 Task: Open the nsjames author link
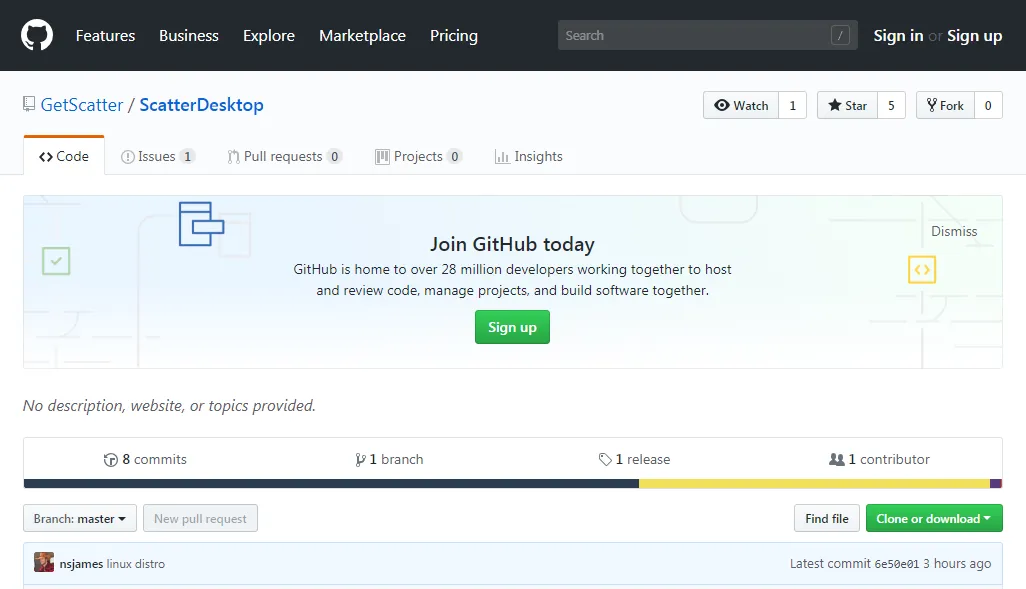[81, 563]
